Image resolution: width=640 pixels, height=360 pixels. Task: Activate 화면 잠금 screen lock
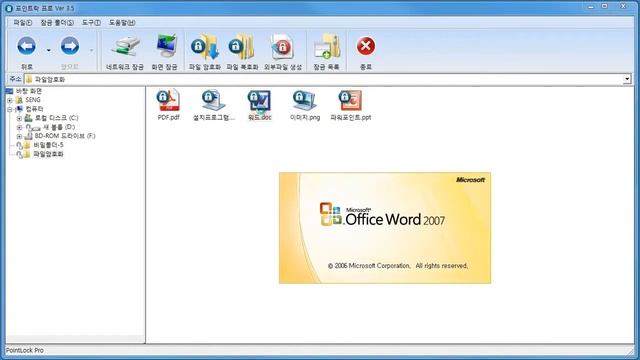pos(164,53)
